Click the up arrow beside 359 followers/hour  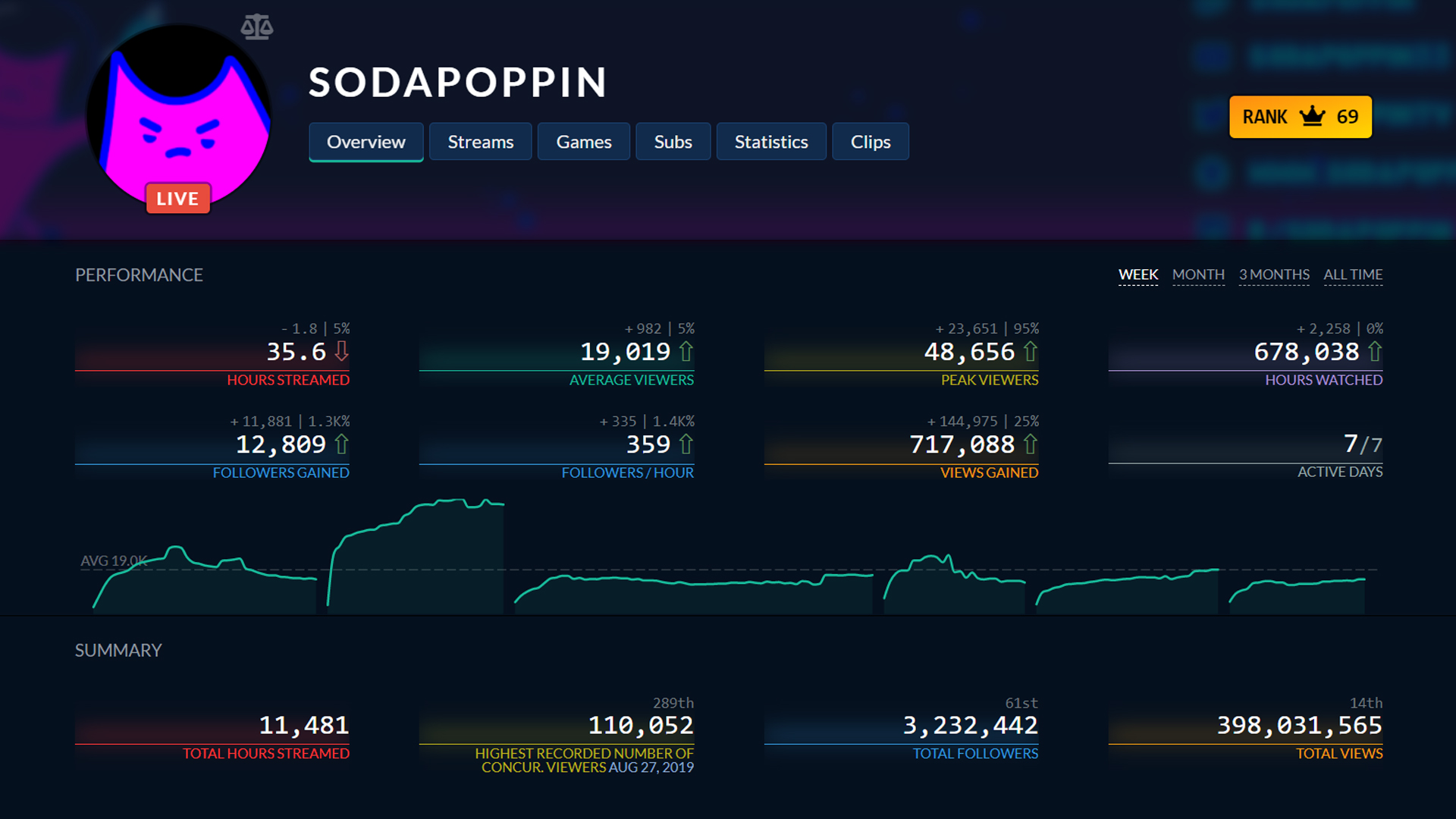click(x=686, y=444)
